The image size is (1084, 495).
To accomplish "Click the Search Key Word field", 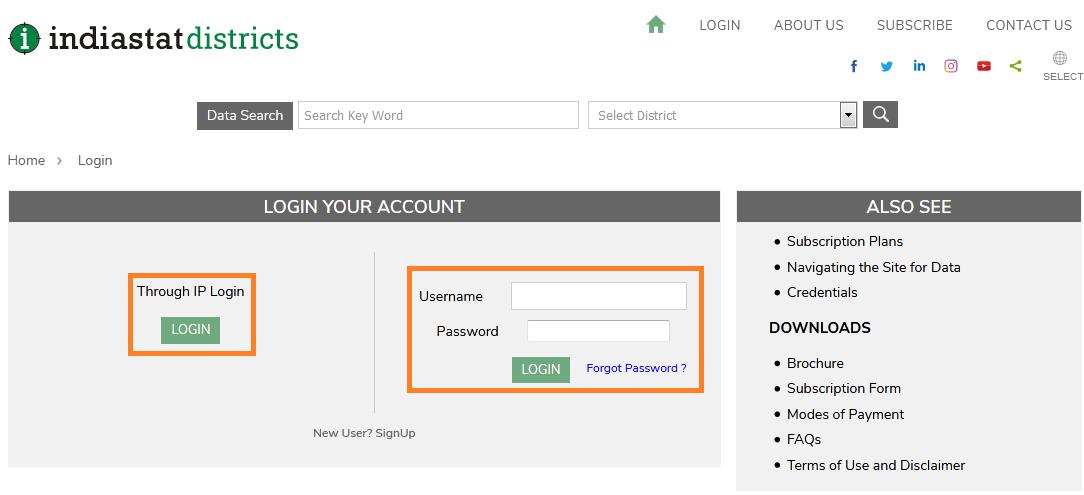I will 438,115.
